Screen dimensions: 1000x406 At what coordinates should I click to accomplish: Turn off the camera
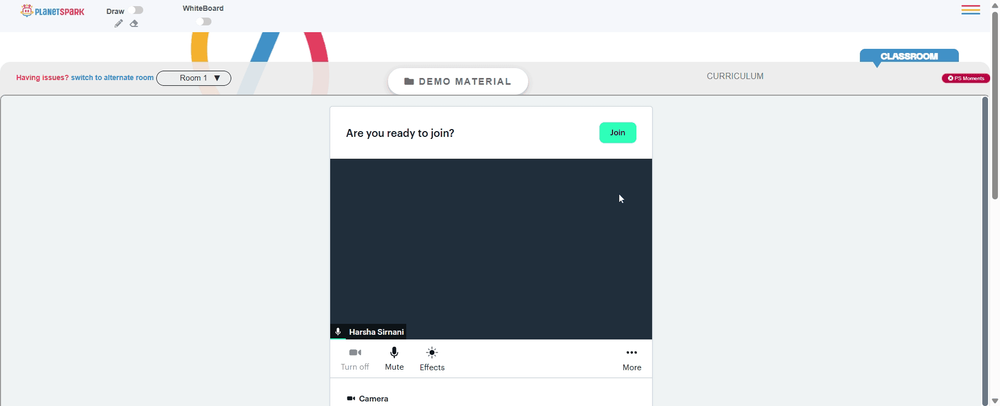coord(355,359)
